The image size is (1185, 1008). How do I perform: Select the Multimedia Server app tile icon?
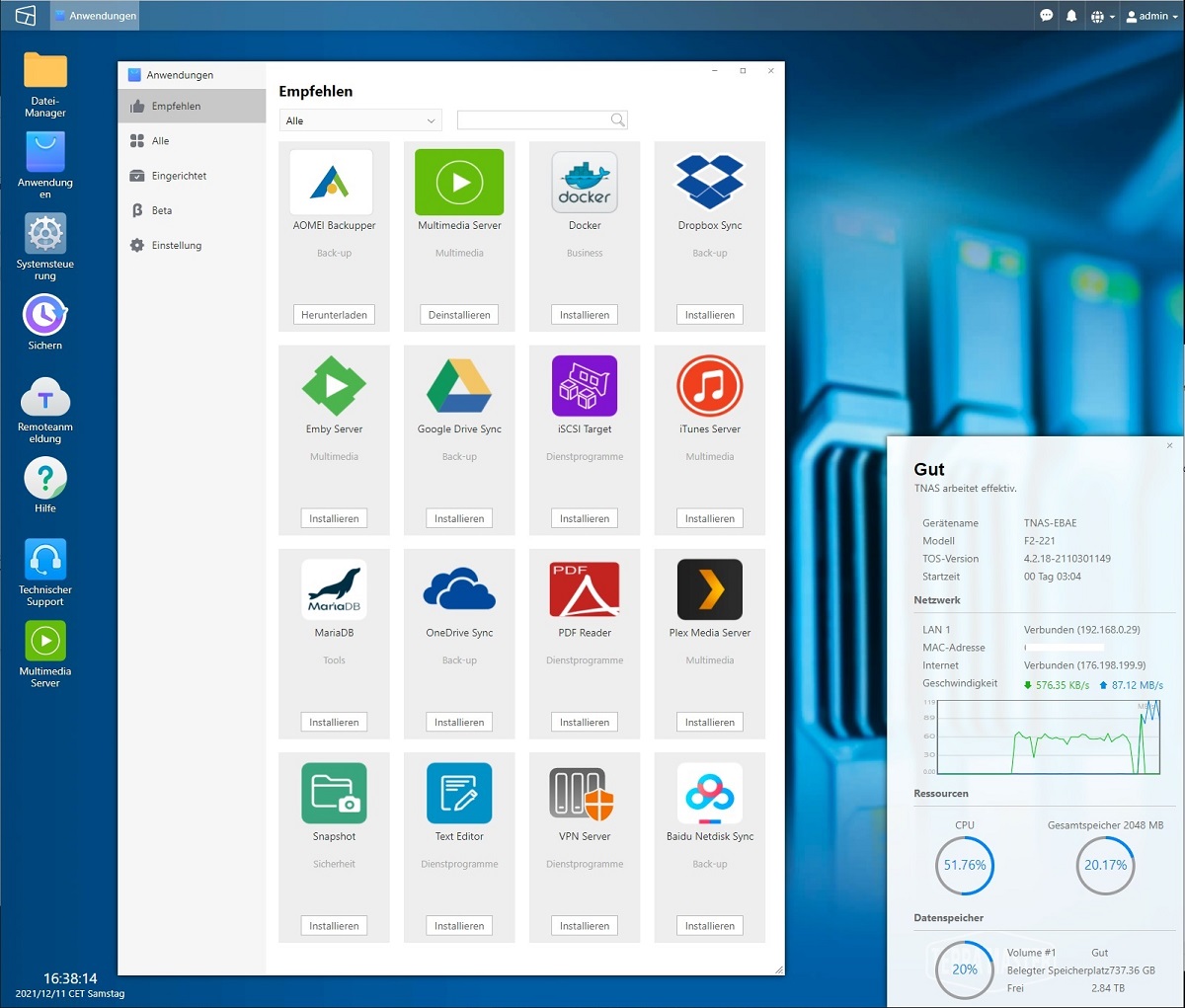coord(460,183)
